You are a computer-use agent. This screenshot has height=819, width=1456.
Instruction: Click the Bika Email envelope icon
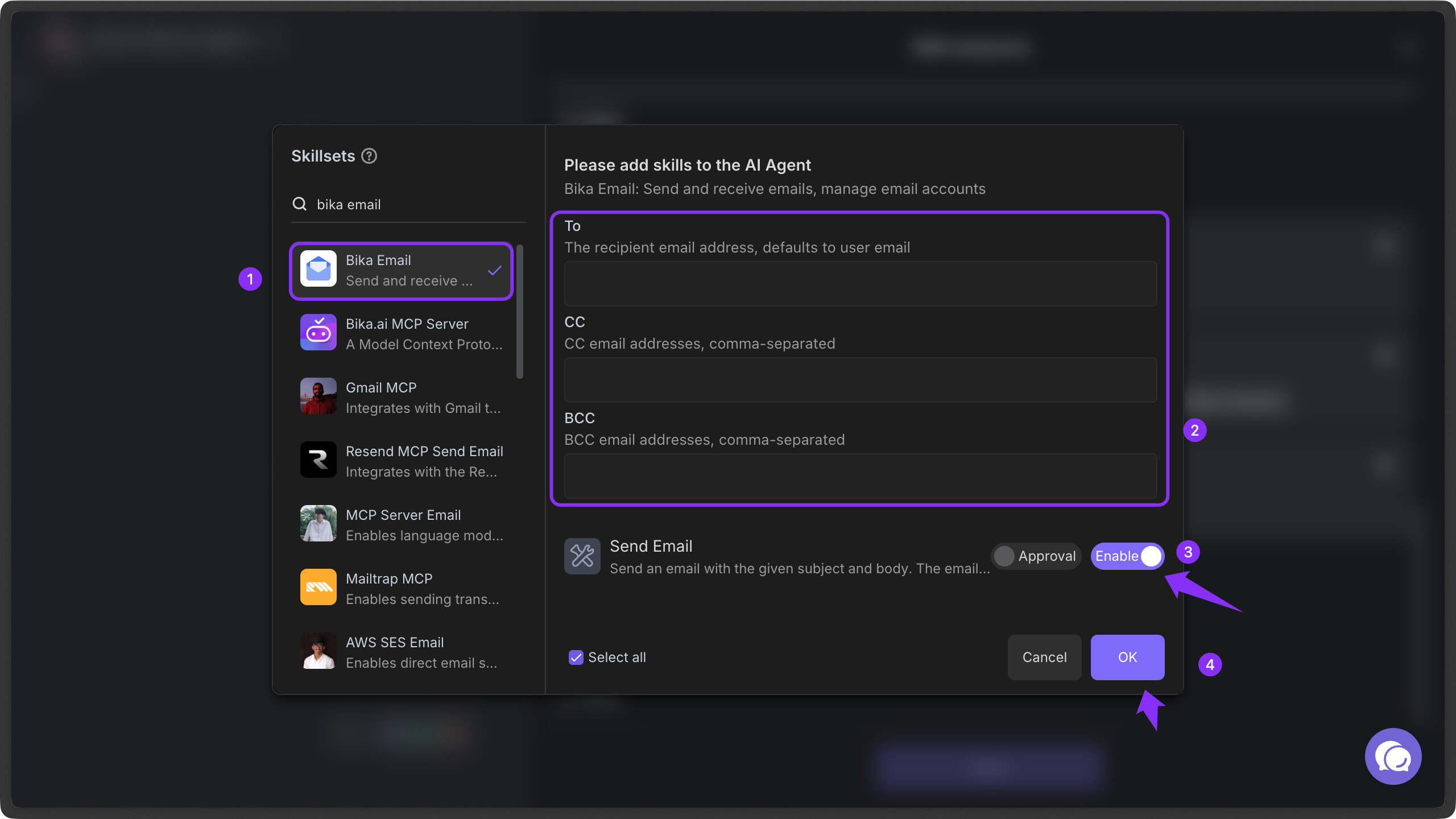318,270
